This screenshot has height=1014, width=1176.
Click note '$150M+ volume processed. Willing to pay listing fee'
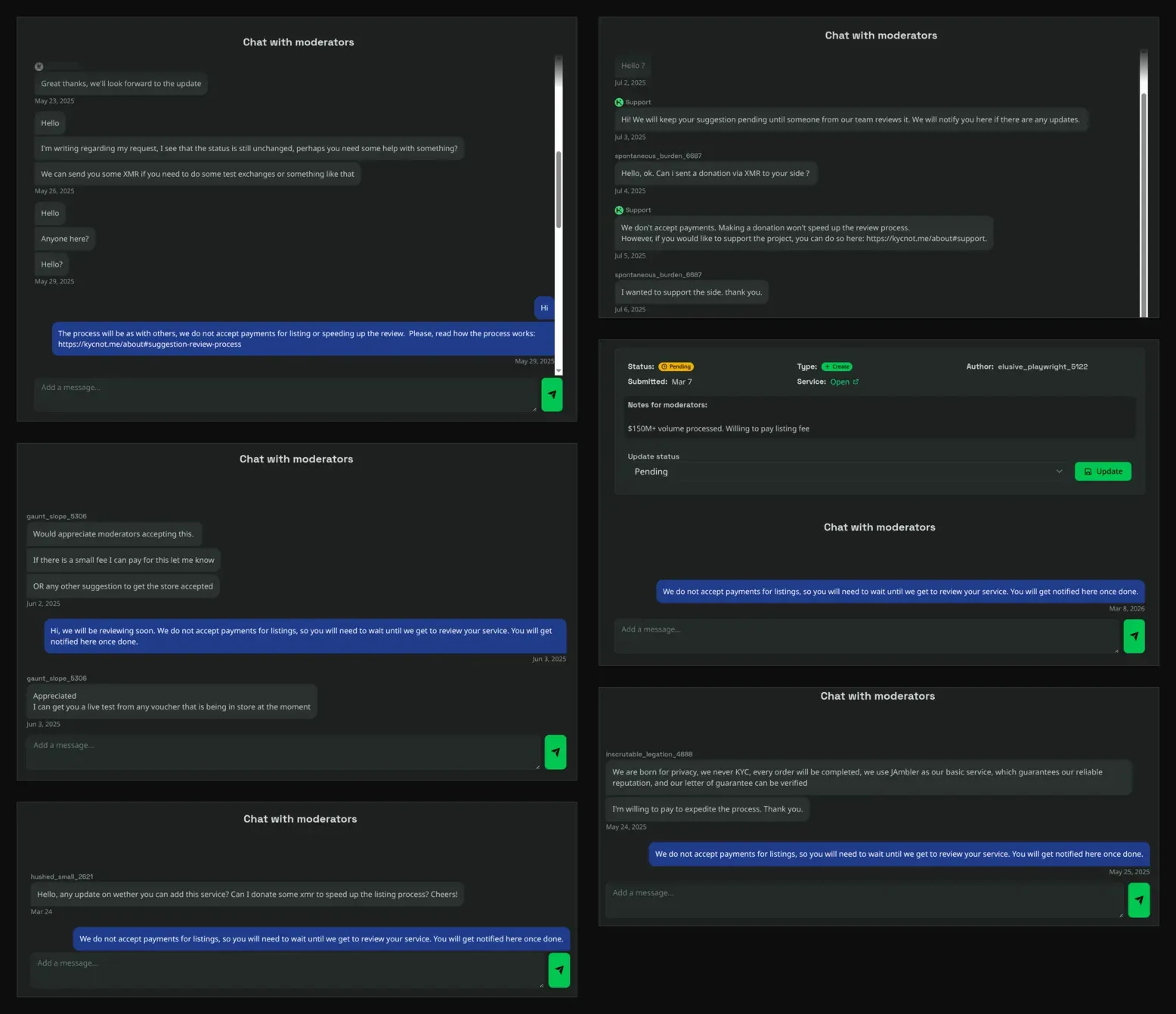coord(718,428)
